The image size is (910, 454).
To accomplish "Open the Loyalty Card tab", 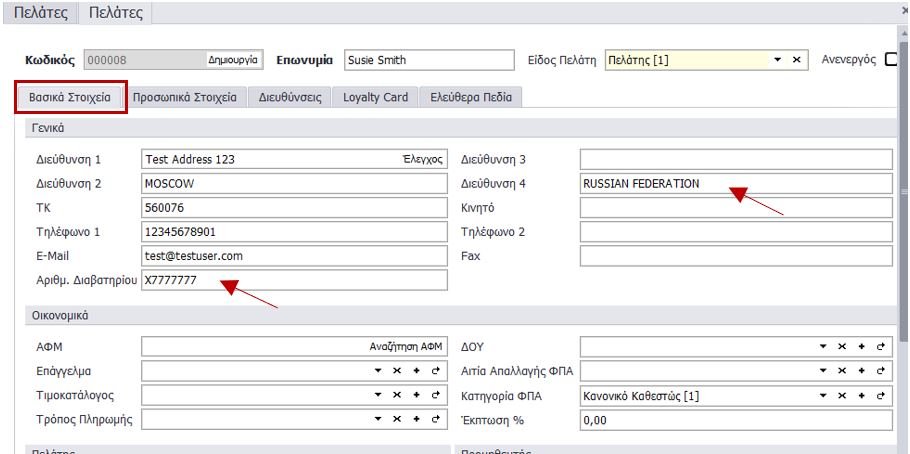I will pos(375,98).
